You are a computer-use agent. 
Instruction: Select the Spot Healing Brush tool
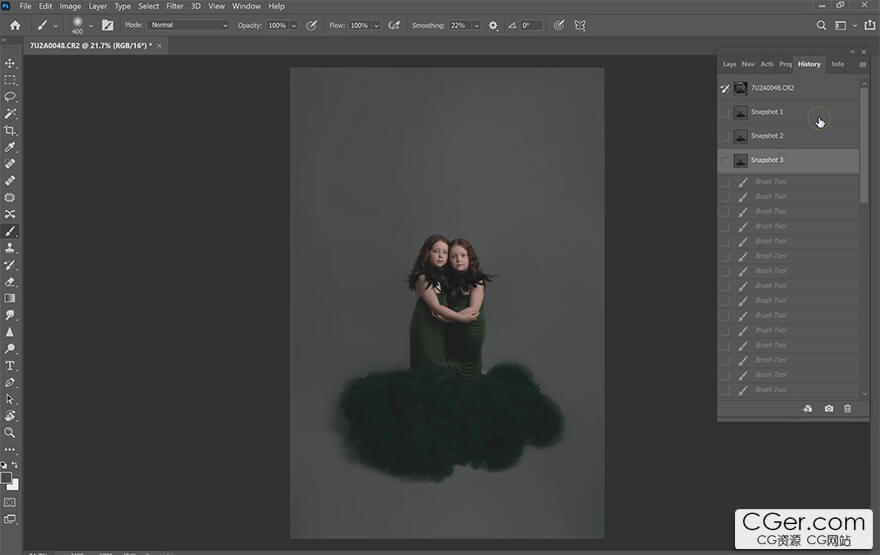10,164
